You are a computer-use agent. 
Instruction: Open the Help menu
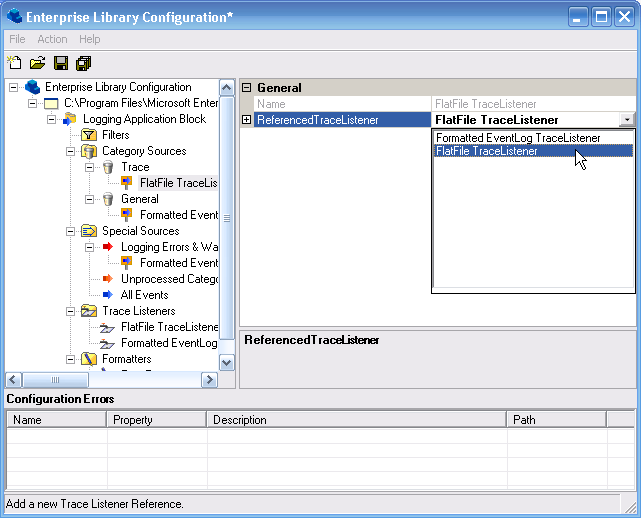pos(90,39)
